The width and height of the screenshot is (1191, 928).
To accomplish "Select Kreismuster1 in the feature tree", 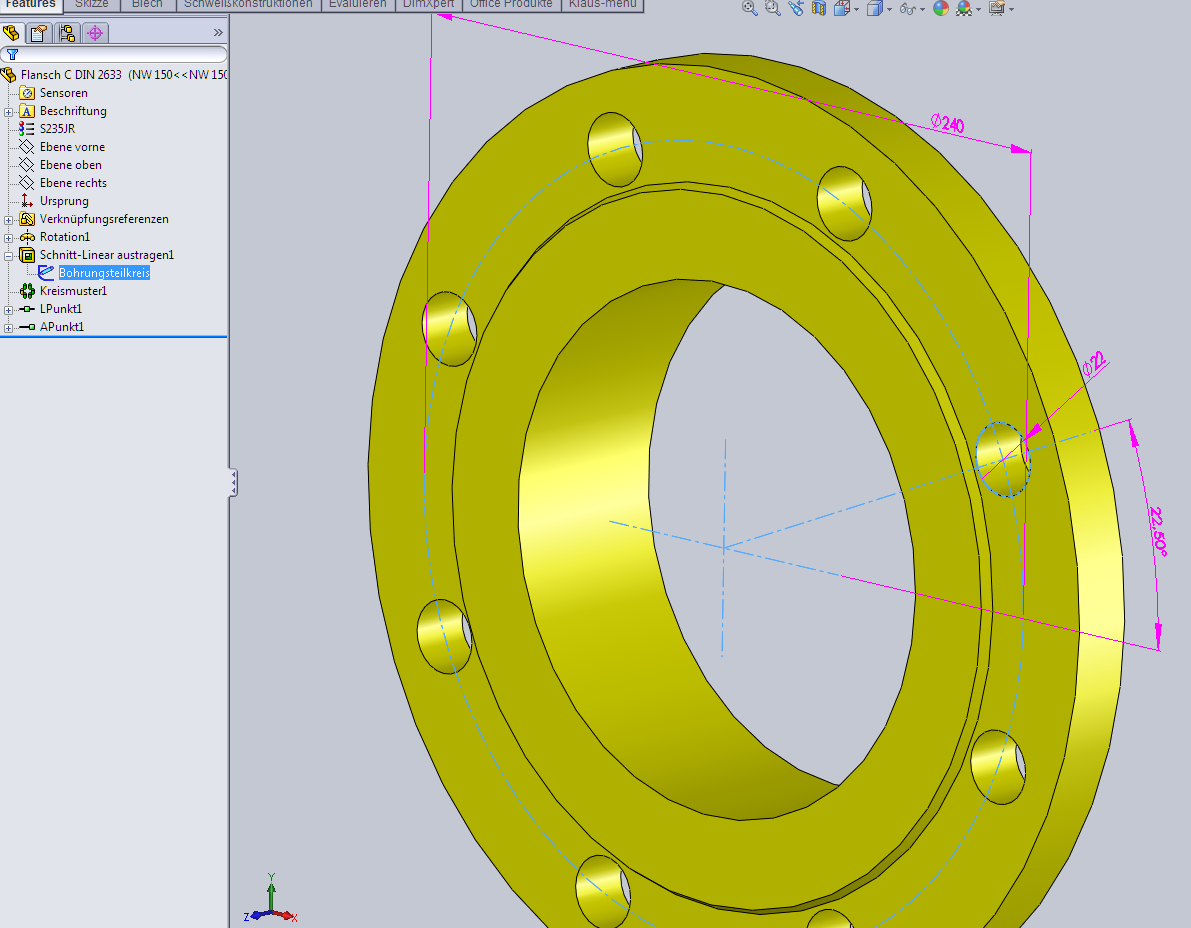I will click(73, 291).
